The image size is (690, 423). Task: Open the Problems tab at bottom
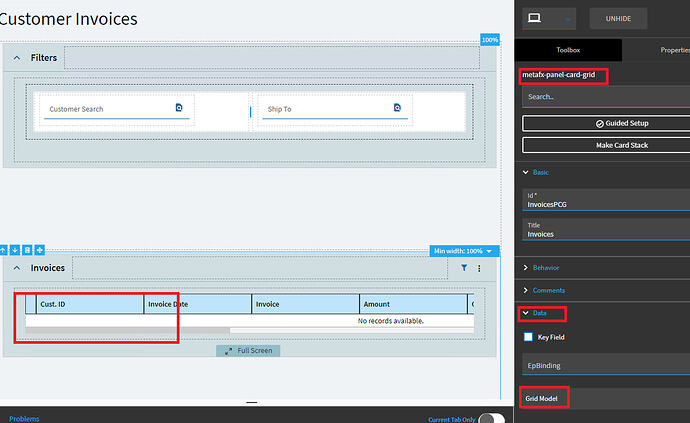coord(24,419)
